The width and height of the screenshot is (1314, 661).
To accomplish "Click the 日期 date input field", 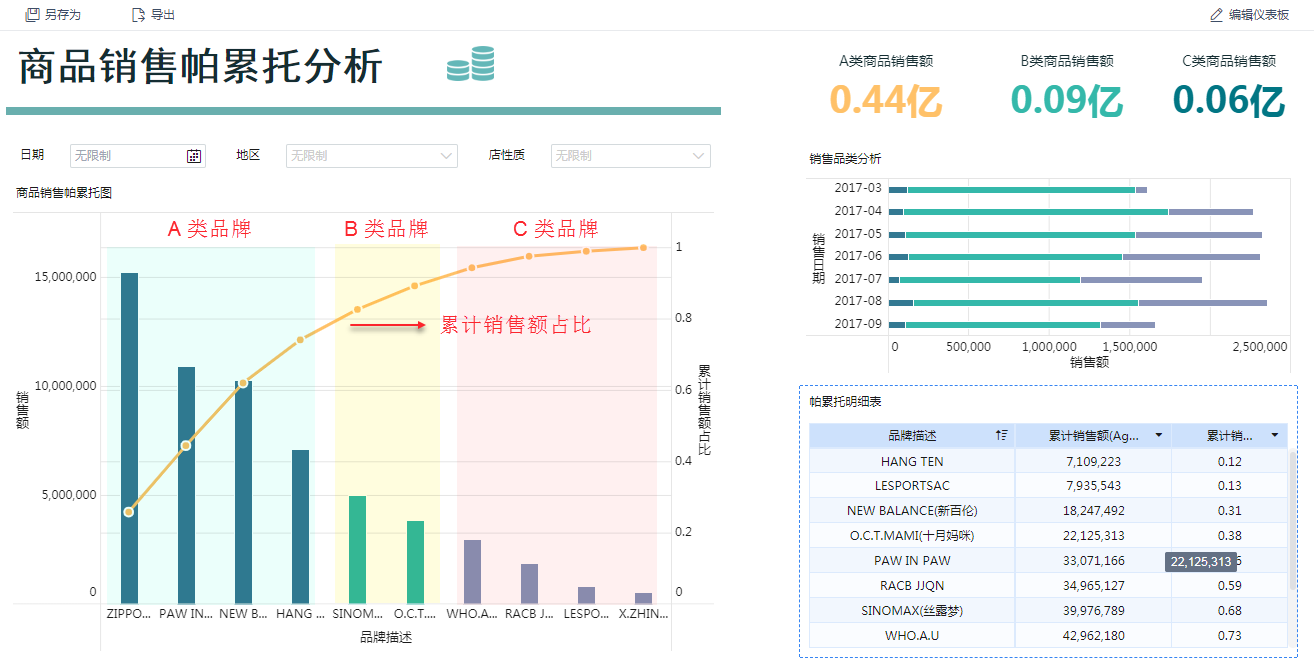I will coord(138,156).
